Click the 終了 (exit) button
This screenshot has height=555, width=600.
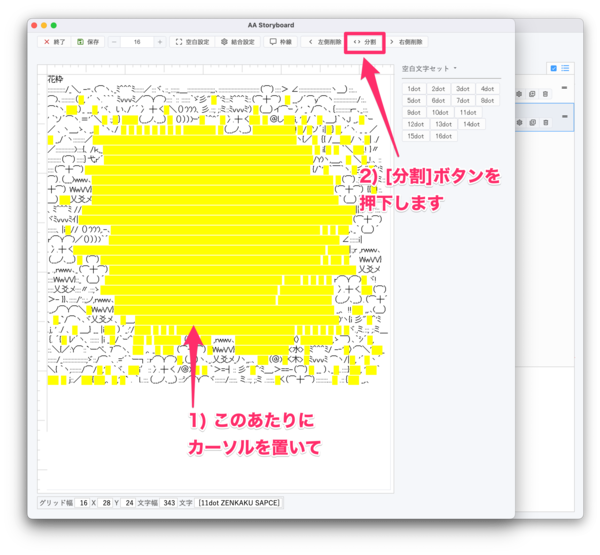tap(54, 42)
